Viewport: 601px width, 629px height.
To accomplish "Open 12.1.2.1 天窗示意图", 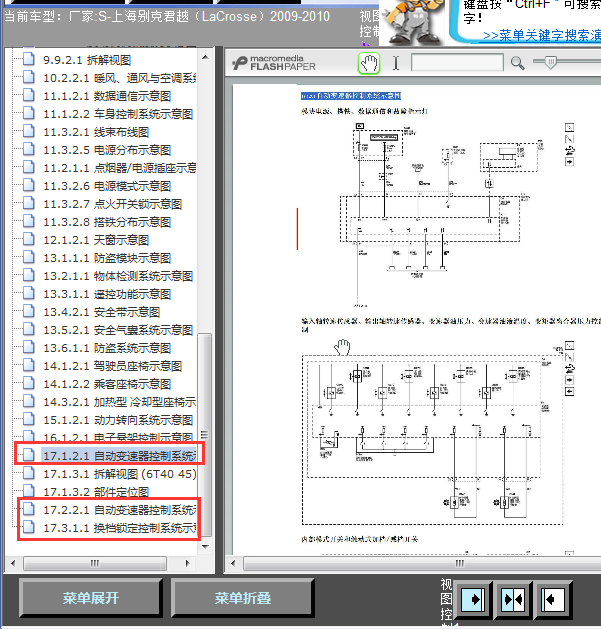I will (96, 240).
